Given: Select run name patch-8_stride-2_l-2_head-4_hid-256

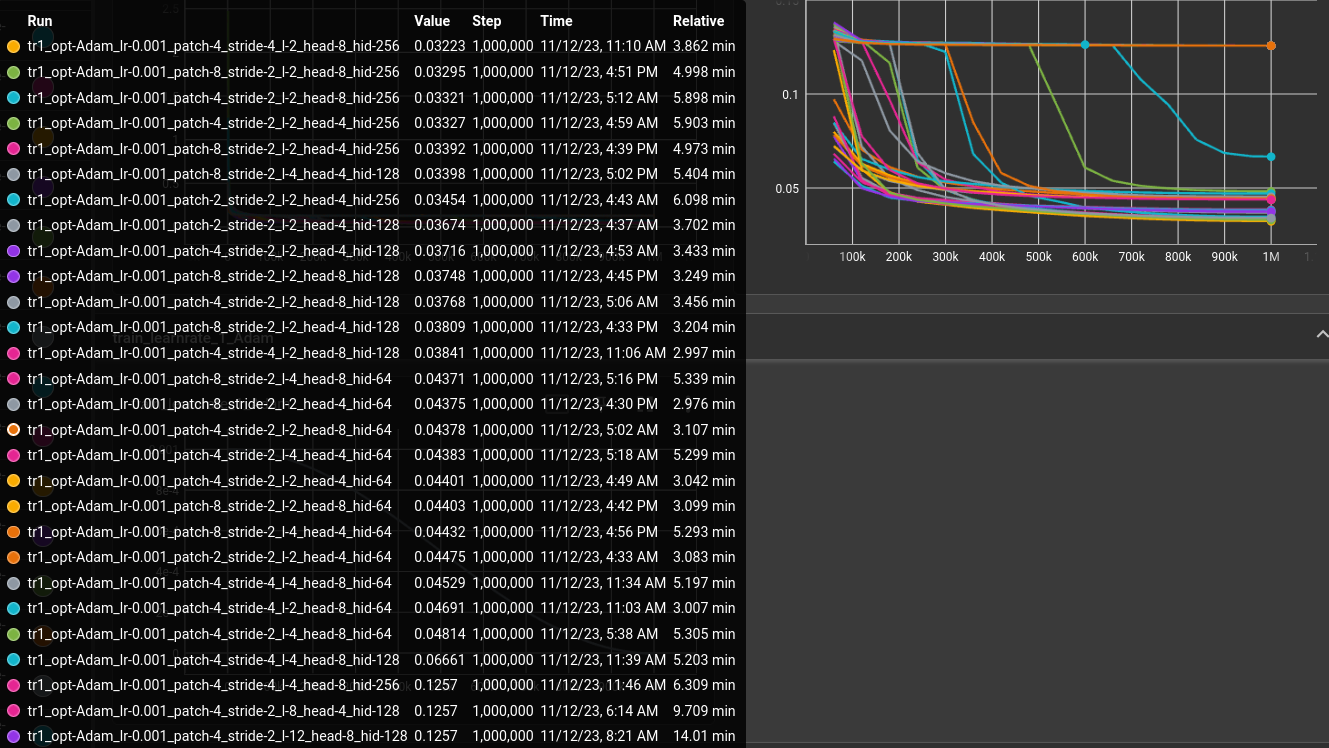Looking at the screenshot, I should (x=213, y=149).
